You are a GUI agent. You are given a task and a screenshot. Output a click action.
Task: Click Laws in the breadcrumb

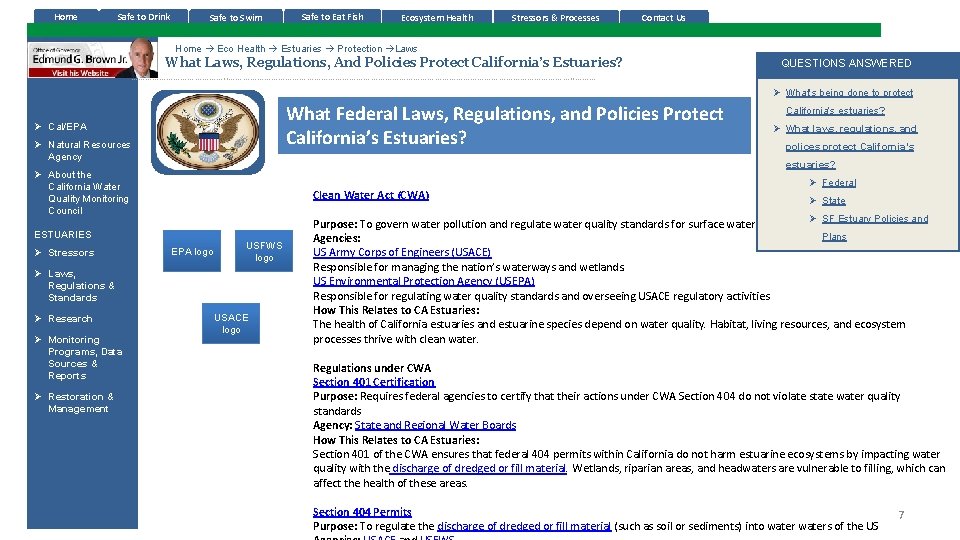[406, 48]
